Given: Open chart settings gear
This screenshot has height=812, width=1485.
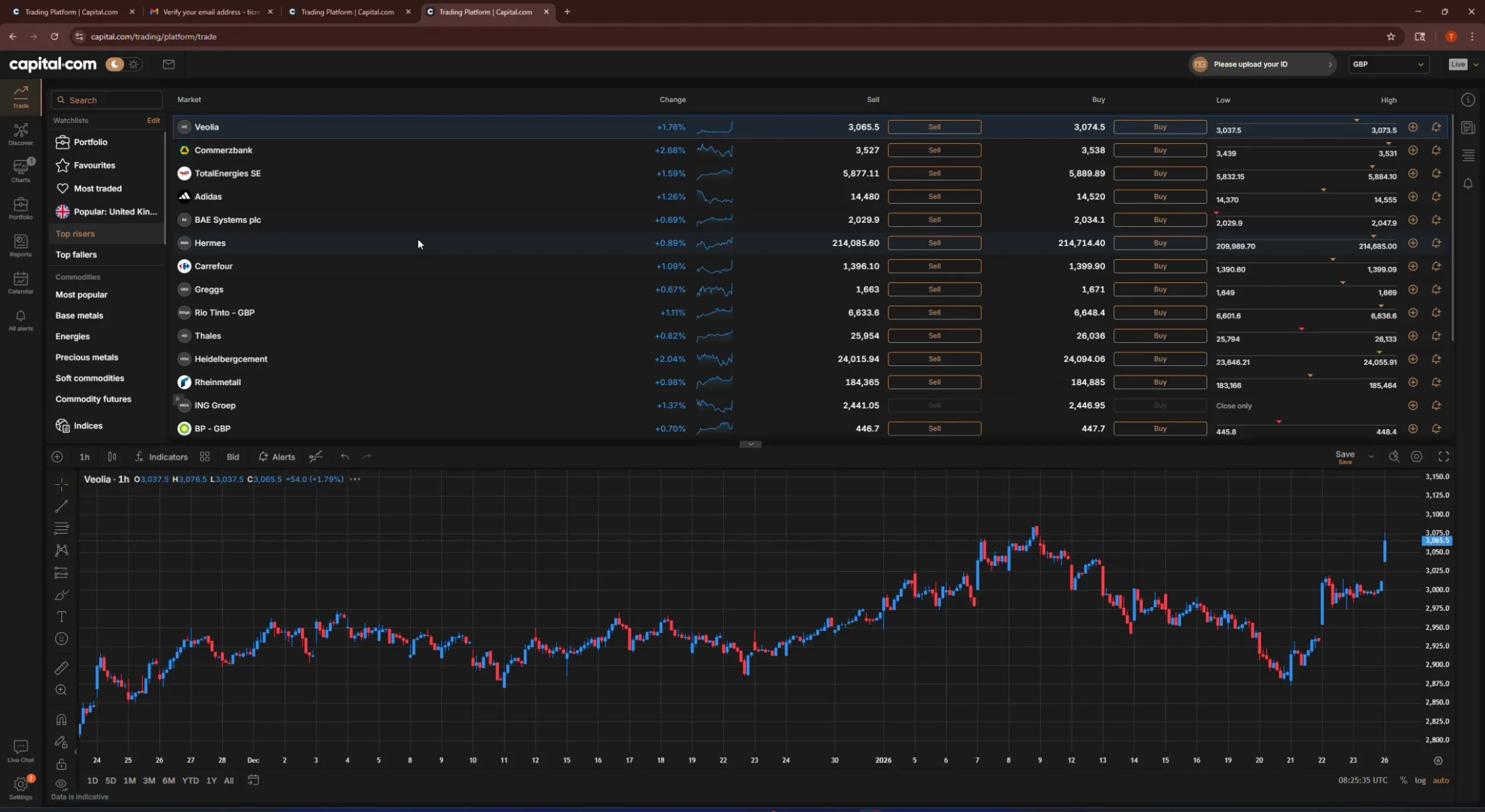Looking at the screenshot, I should pos(1417,457).
